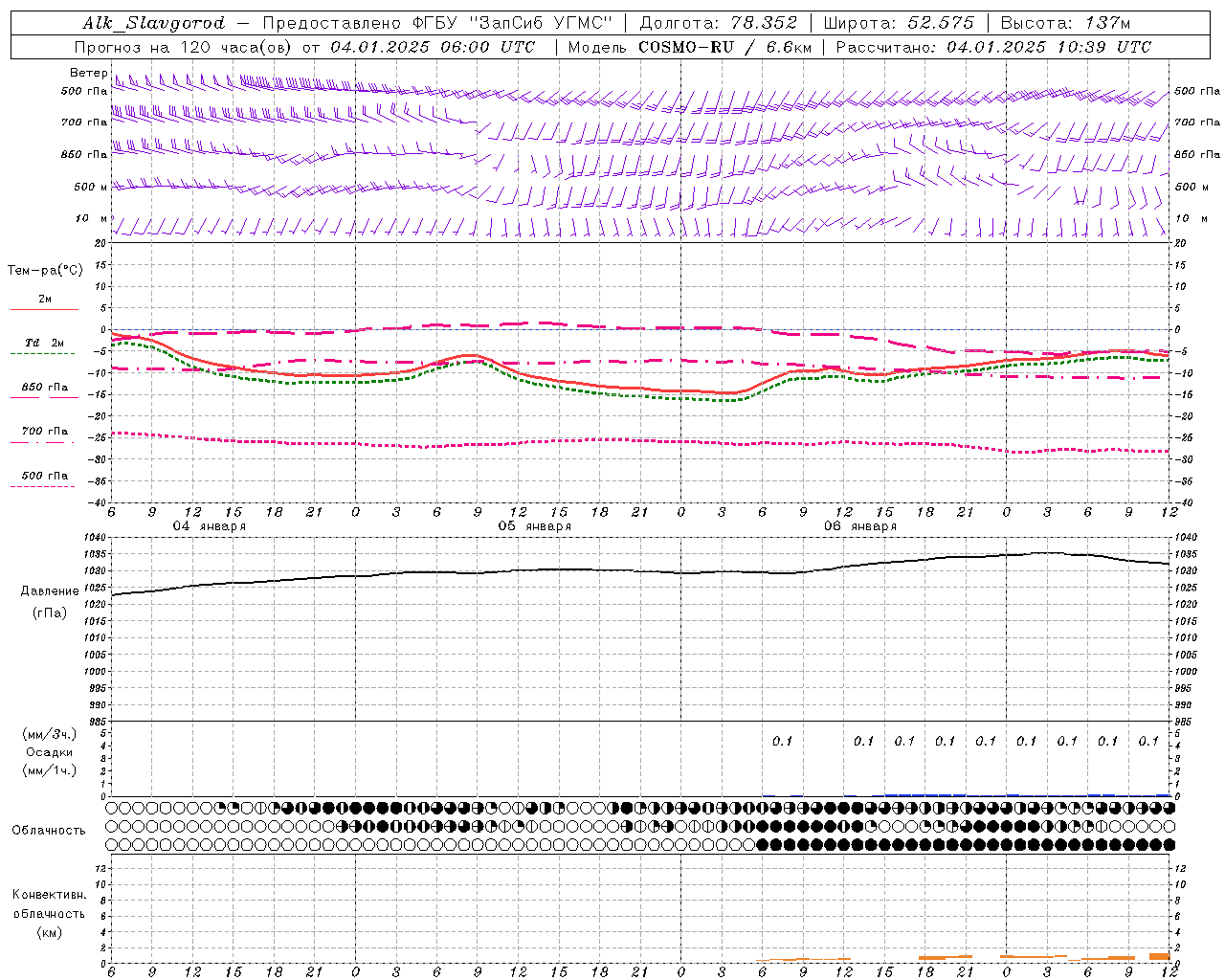Click the (мм/3ч.) precipitation unit label
Image resolution: width=1225 pixels, height=980 pixels.
pos(50,734)
